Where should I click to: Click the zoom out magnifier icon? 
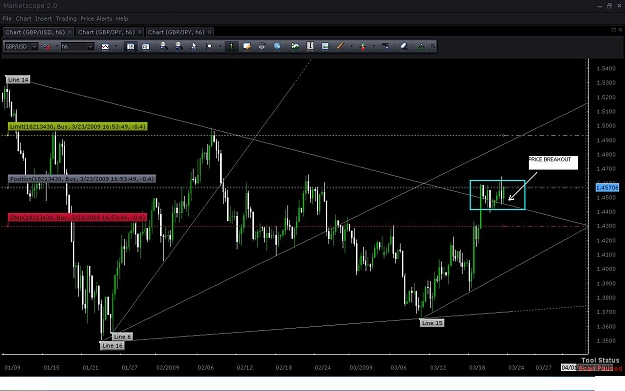[x=179, y=46]
